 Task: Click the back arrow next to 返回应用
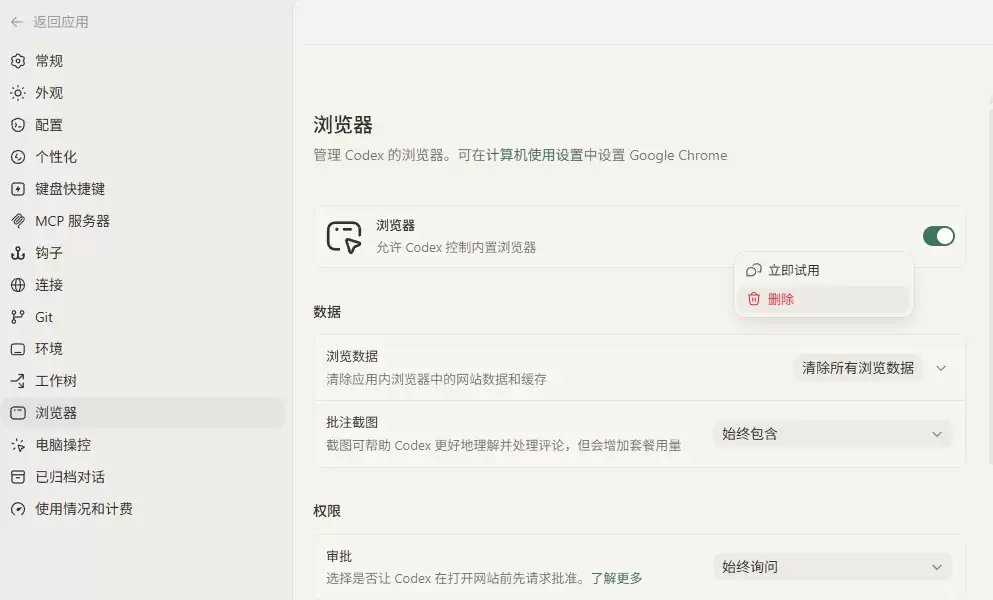click(x=17, y=22)
